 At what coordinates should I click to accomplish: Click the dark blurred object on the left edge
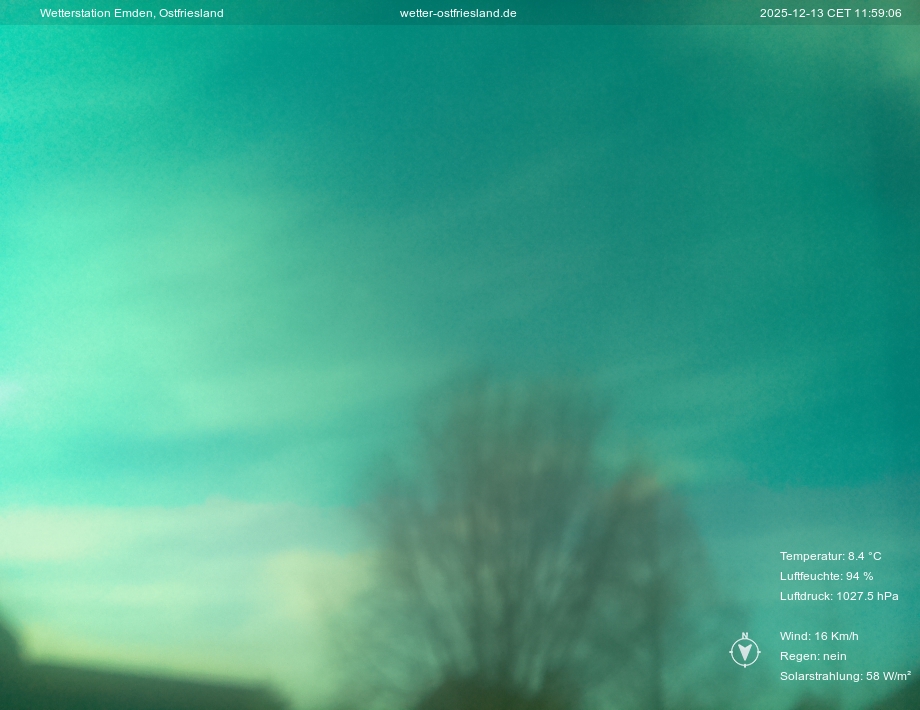click(x=8, y=650)
